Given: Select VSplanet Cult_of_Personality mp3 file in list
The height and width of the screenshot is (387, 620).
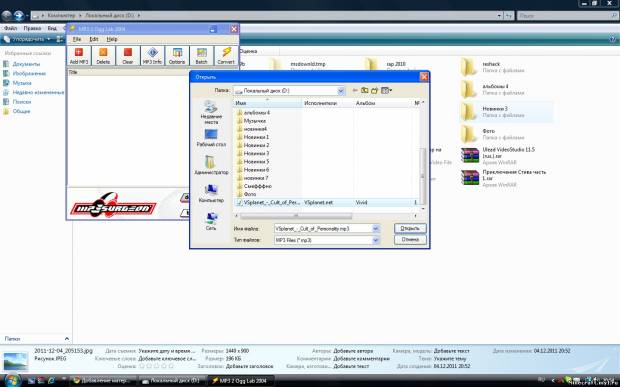Looking at the screenshot, I should pos(326,202).
